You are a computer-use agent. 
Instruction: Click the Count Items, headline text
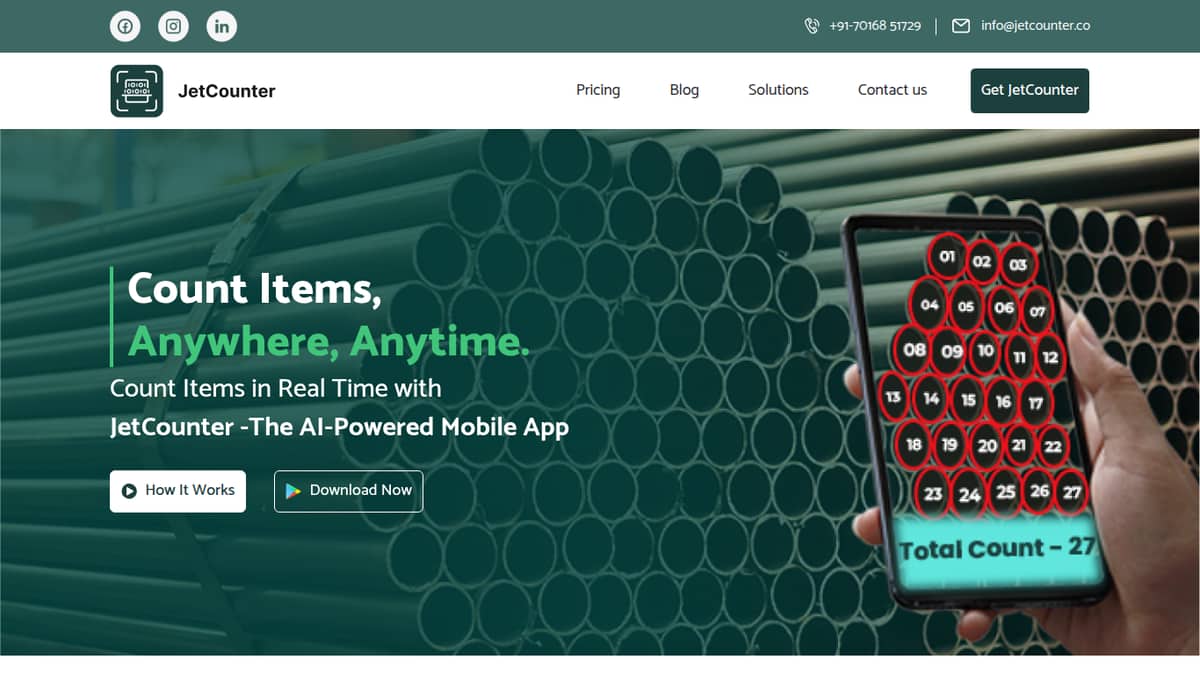coord(255,289)
